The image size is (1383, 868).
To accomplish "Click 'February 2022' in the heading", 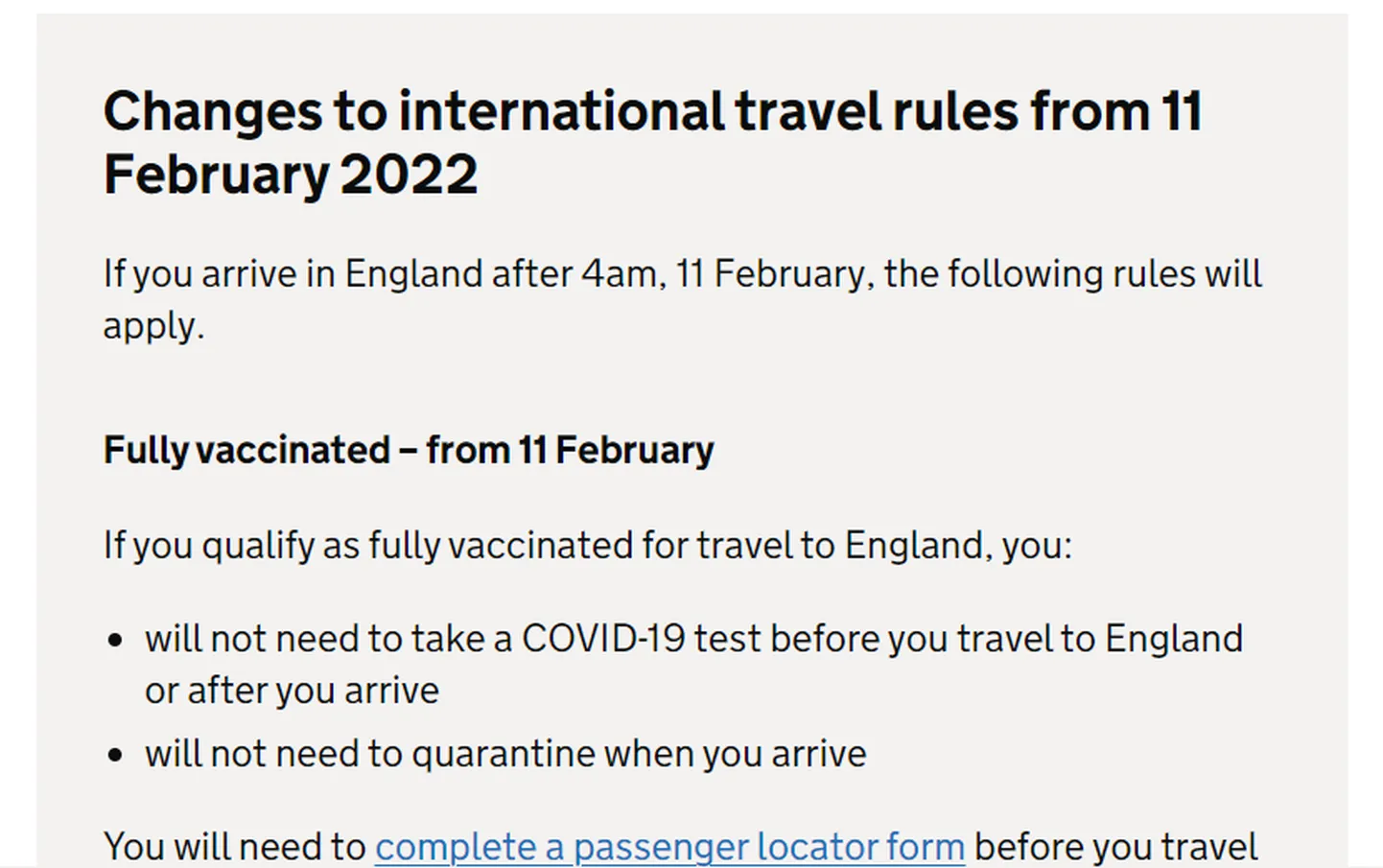I will (291, 175).
